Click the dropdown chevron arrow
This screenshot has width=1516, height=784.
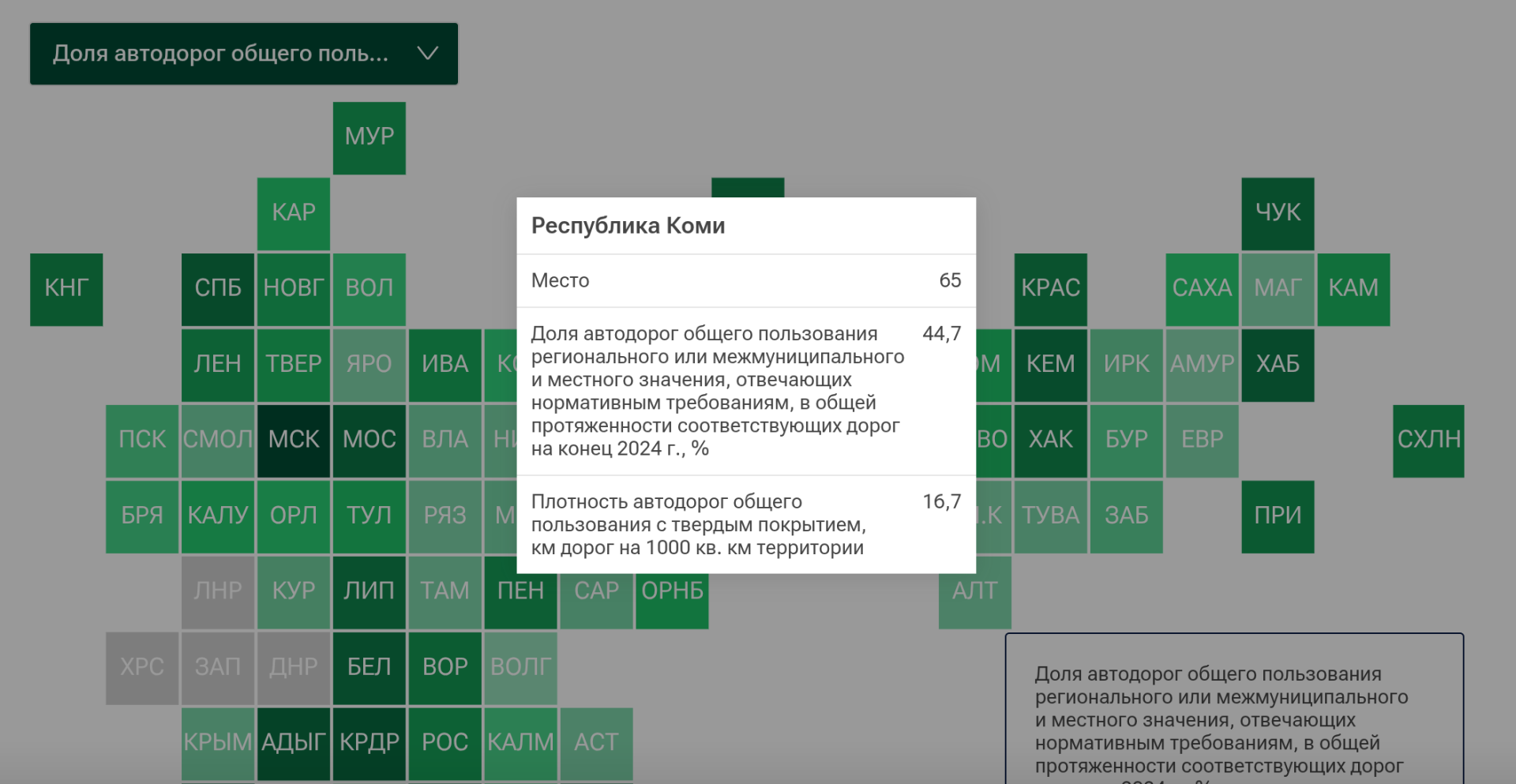click(x=427, y=54)
